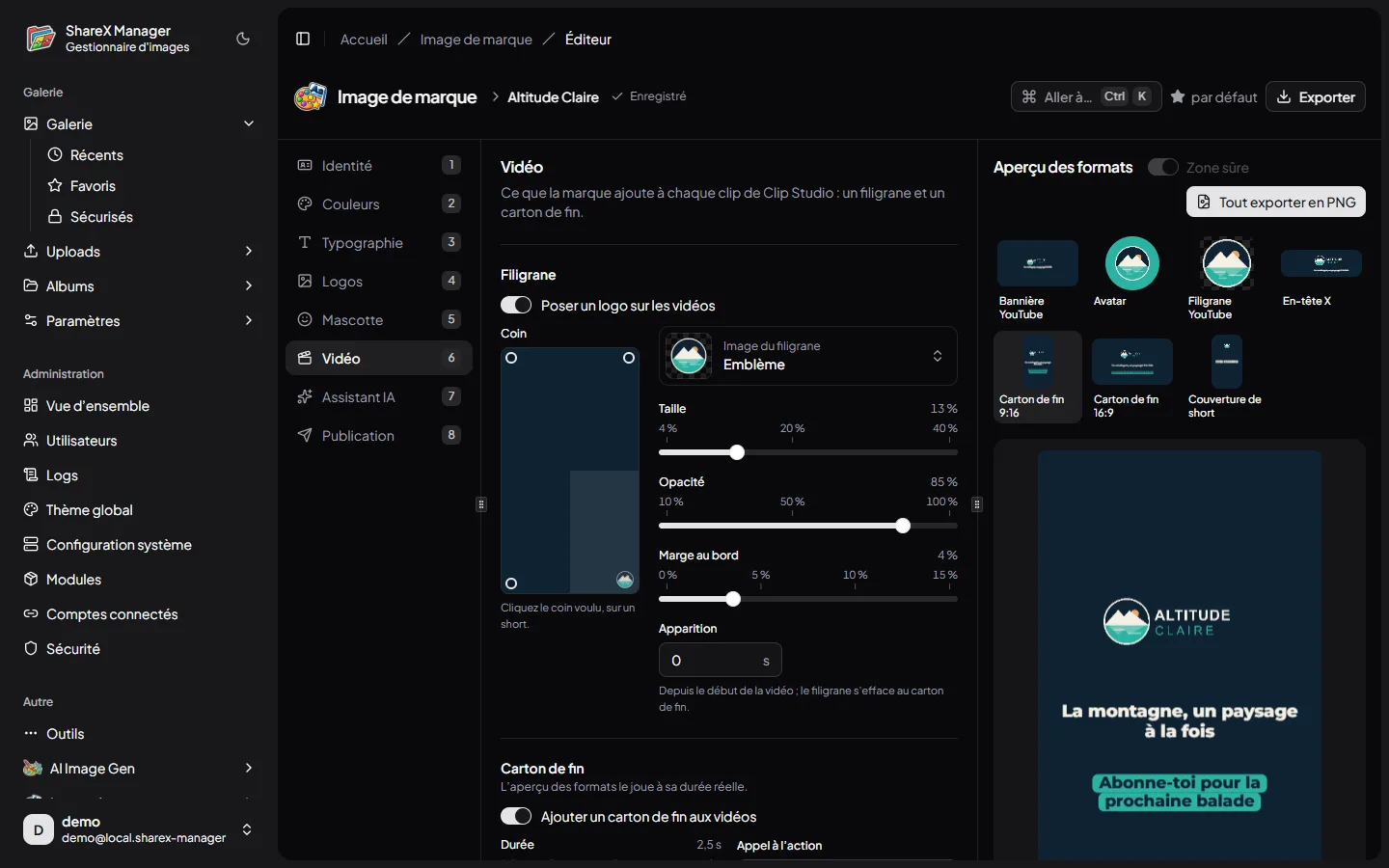Click the Apparition seconds field
Image resolution: width=1389 pixels, height=868 pixels.
pyautogui.click(x=720, y=661)
